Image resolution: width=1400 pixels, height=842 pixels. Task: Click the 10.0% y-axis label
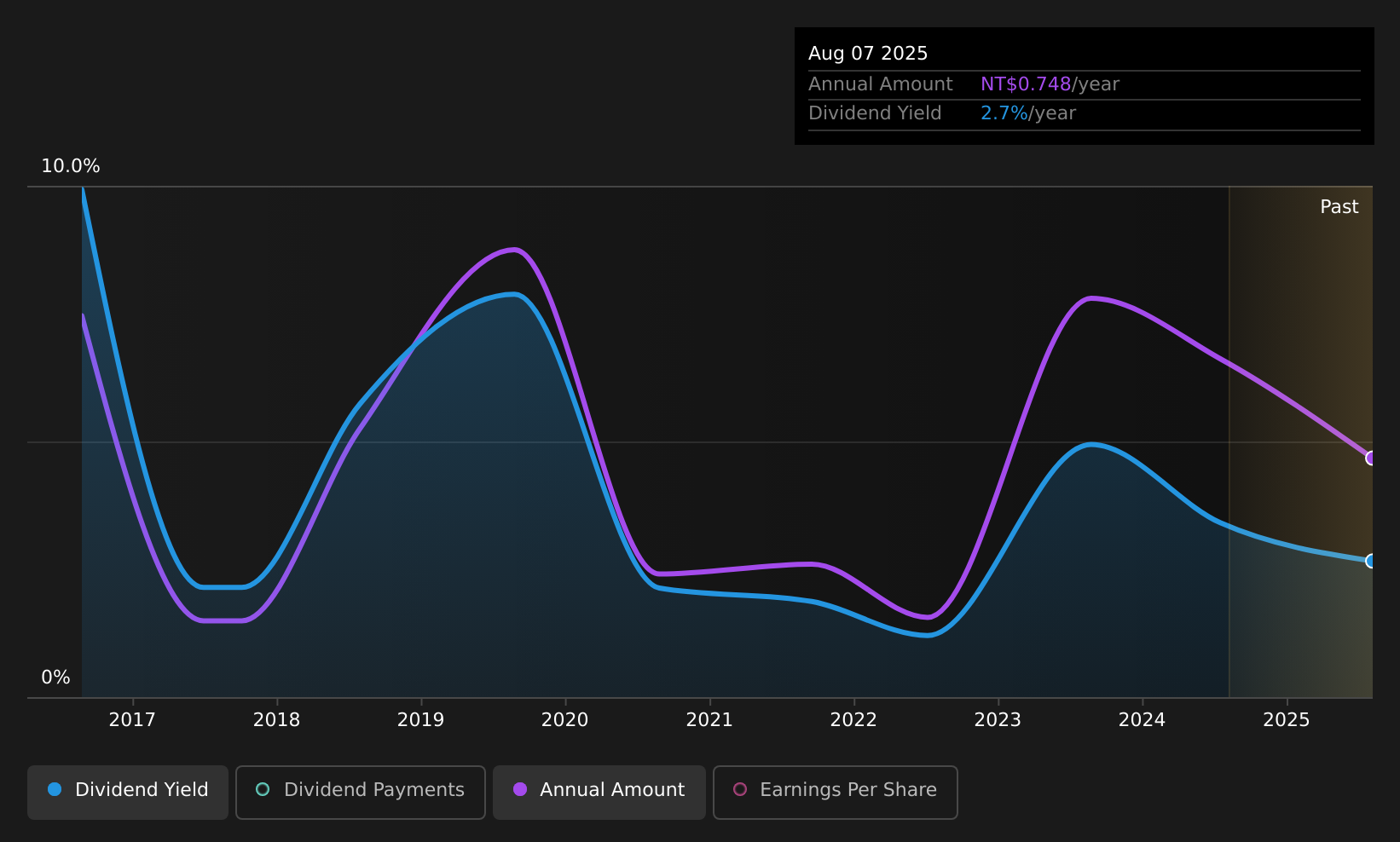(x=71, y=166)
